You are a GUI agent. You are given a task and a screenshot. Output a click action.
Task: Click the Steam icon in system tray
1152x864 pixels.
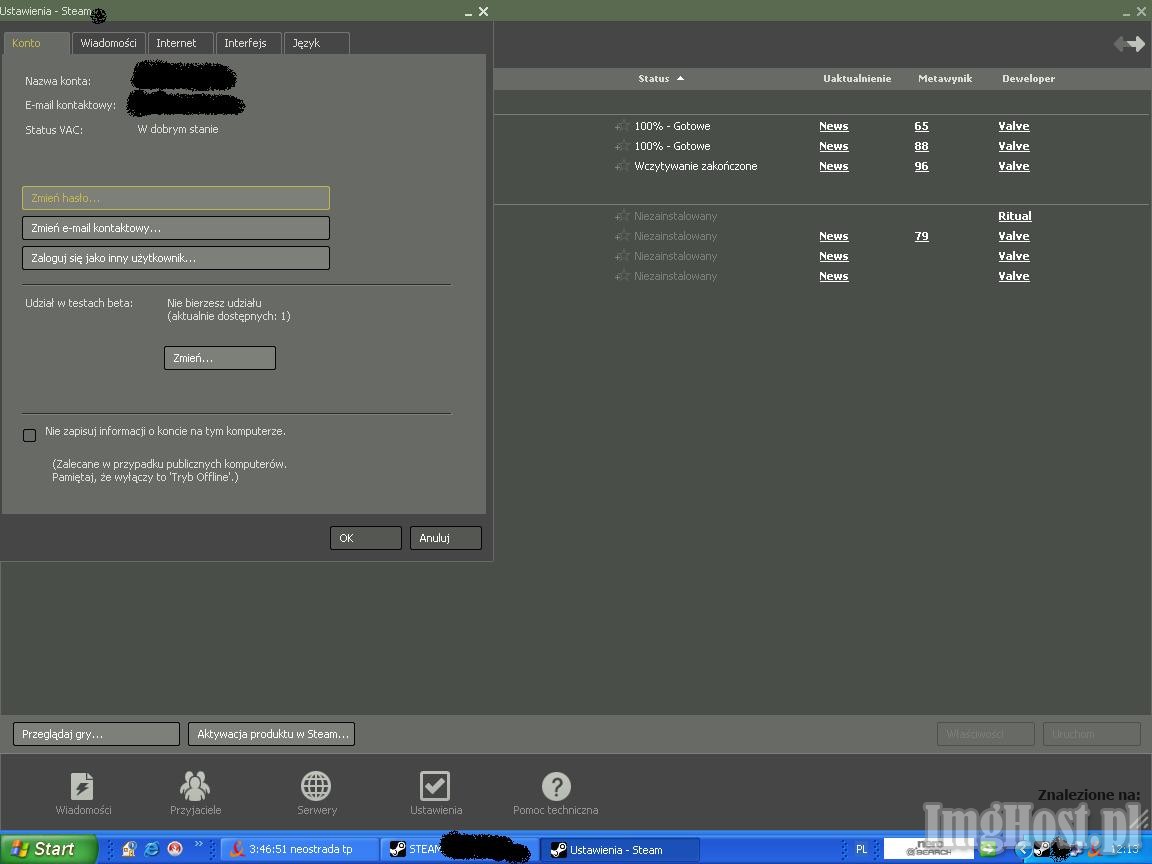[1041, 849]
